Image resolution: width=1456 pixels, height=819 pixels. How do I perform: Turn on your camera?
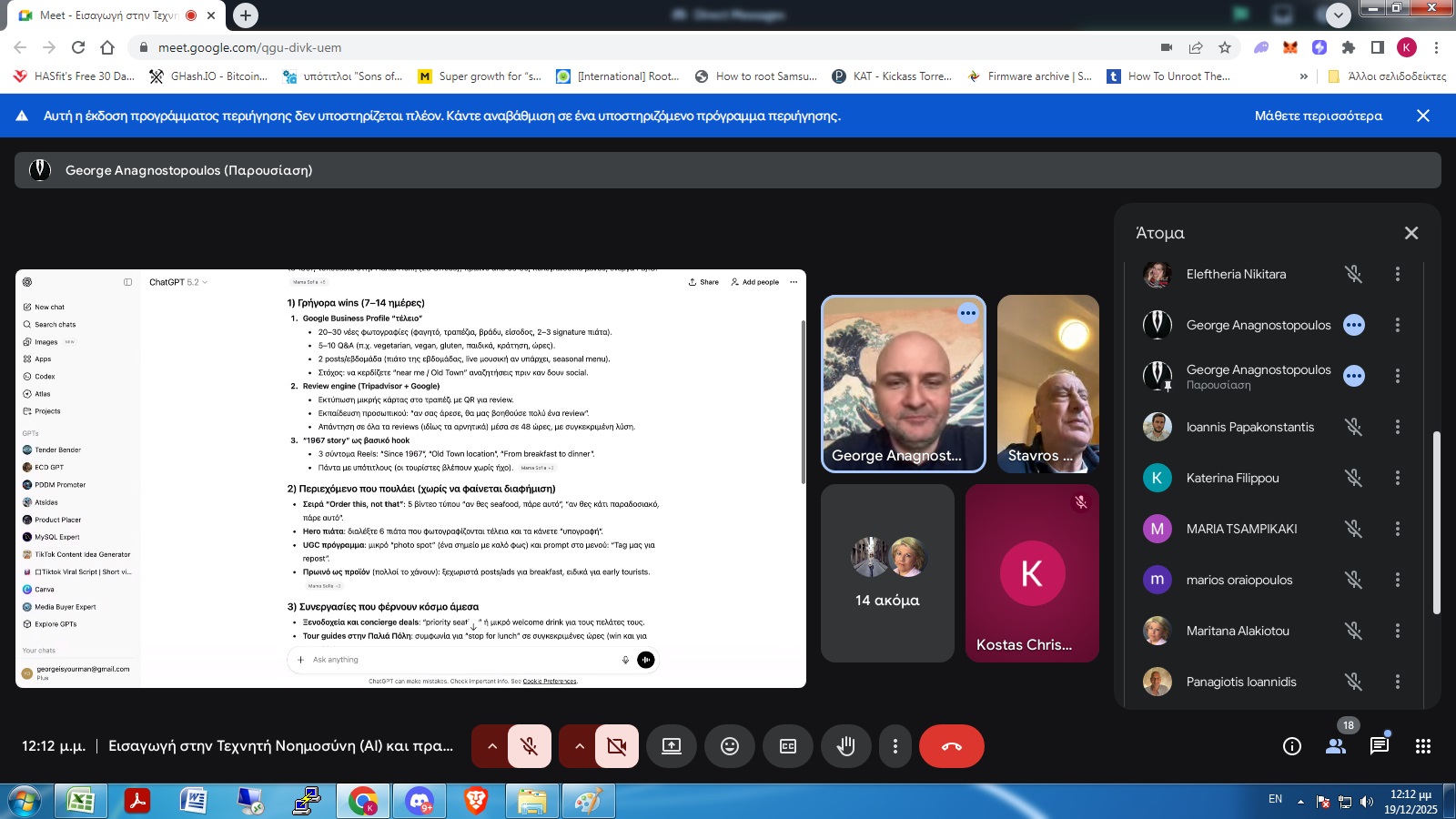617,746
